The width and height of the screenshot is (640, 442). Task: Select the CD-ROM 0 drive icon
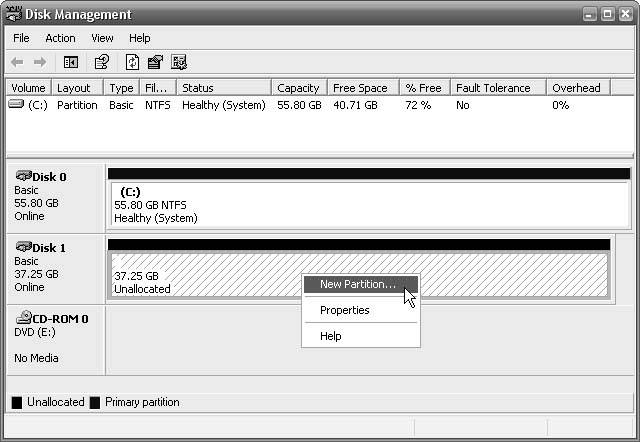pos(22,318)
